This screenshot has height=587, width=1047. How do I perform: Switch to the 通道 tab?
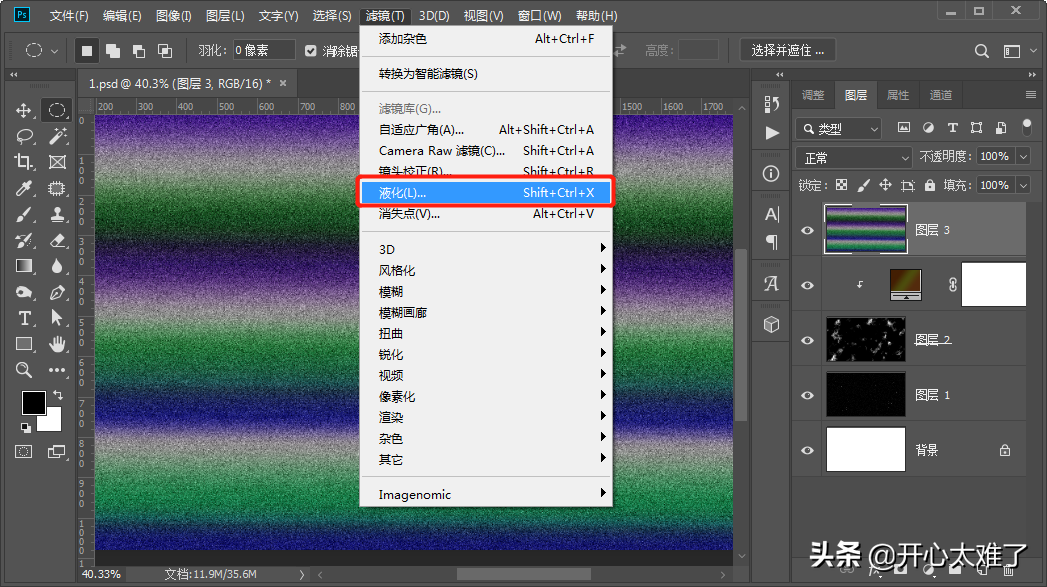[x=940, y=95]
